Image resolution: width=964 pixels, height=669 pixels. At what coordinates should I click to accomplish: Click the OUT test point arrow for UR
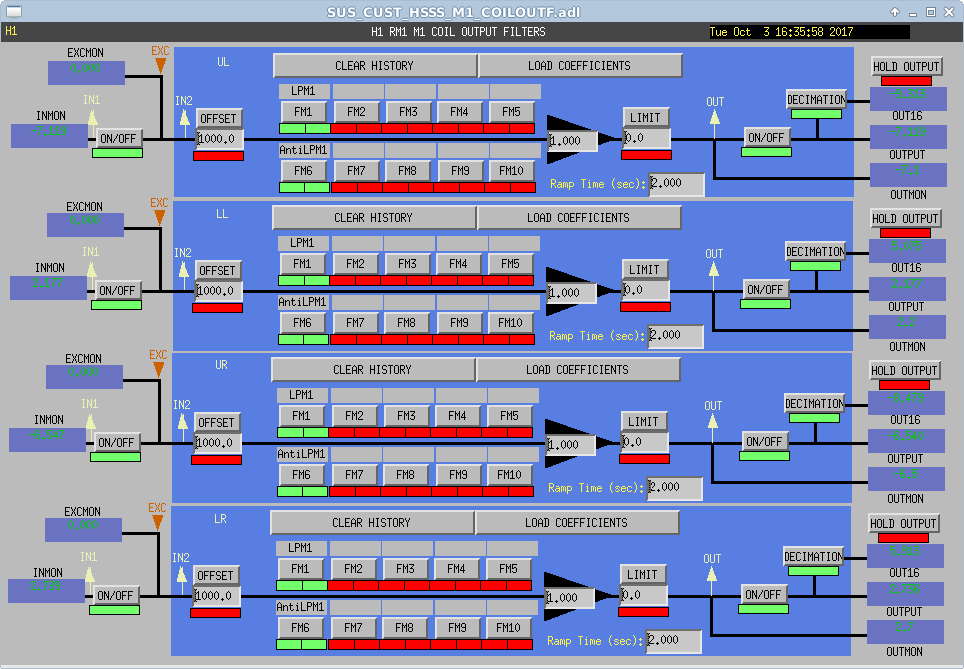coord(713,421)
